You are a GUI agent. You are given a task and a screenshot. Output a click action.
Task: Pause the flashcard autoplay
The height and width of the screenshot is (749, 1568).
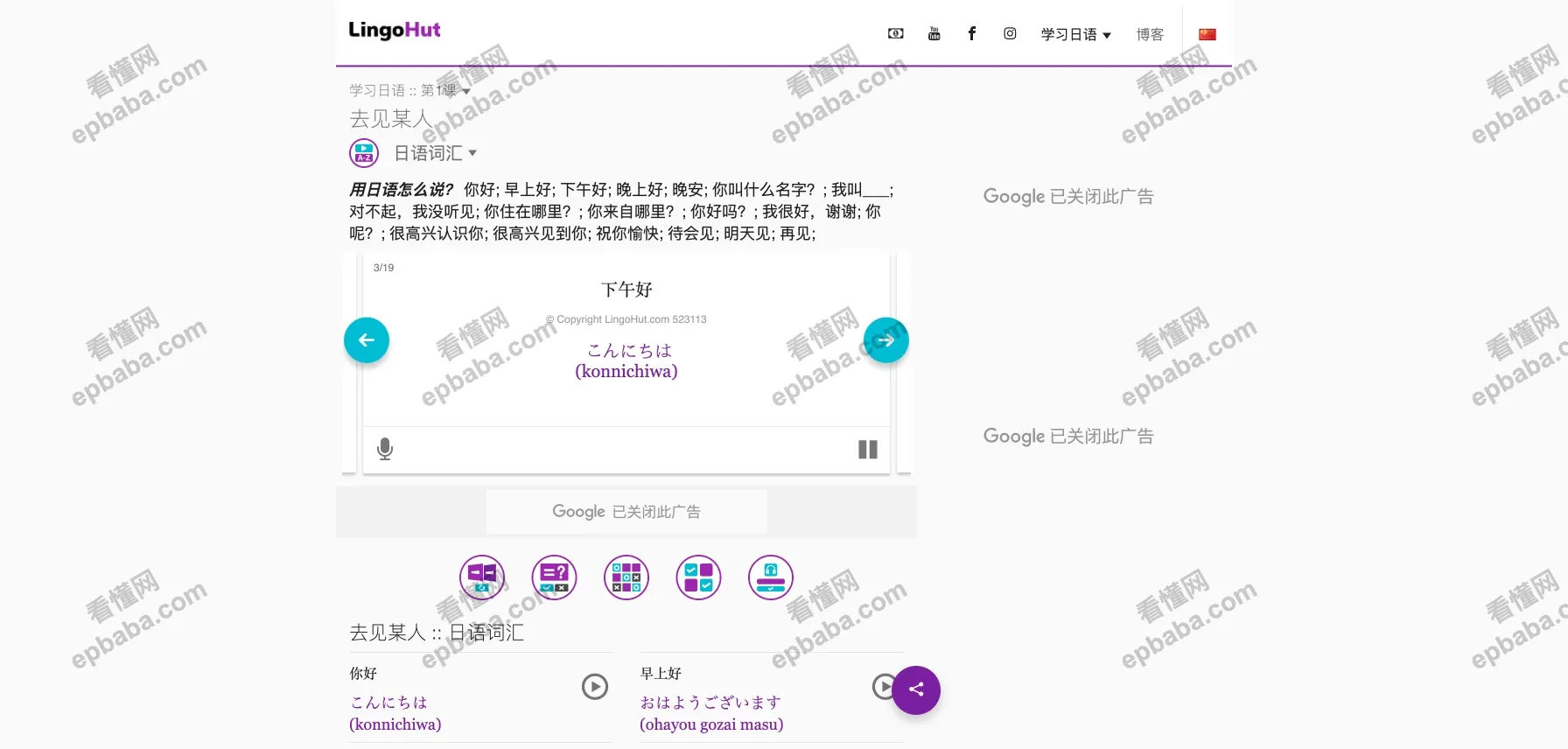click(x=868, y=450)
